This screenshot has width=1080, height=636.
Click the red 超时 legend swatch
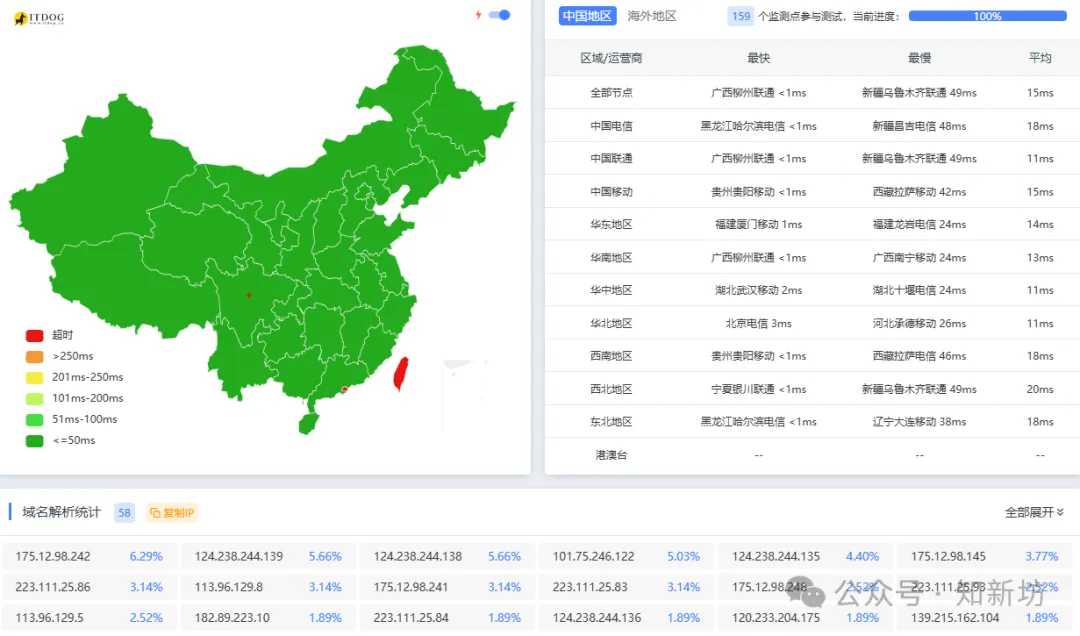[33, 334]
